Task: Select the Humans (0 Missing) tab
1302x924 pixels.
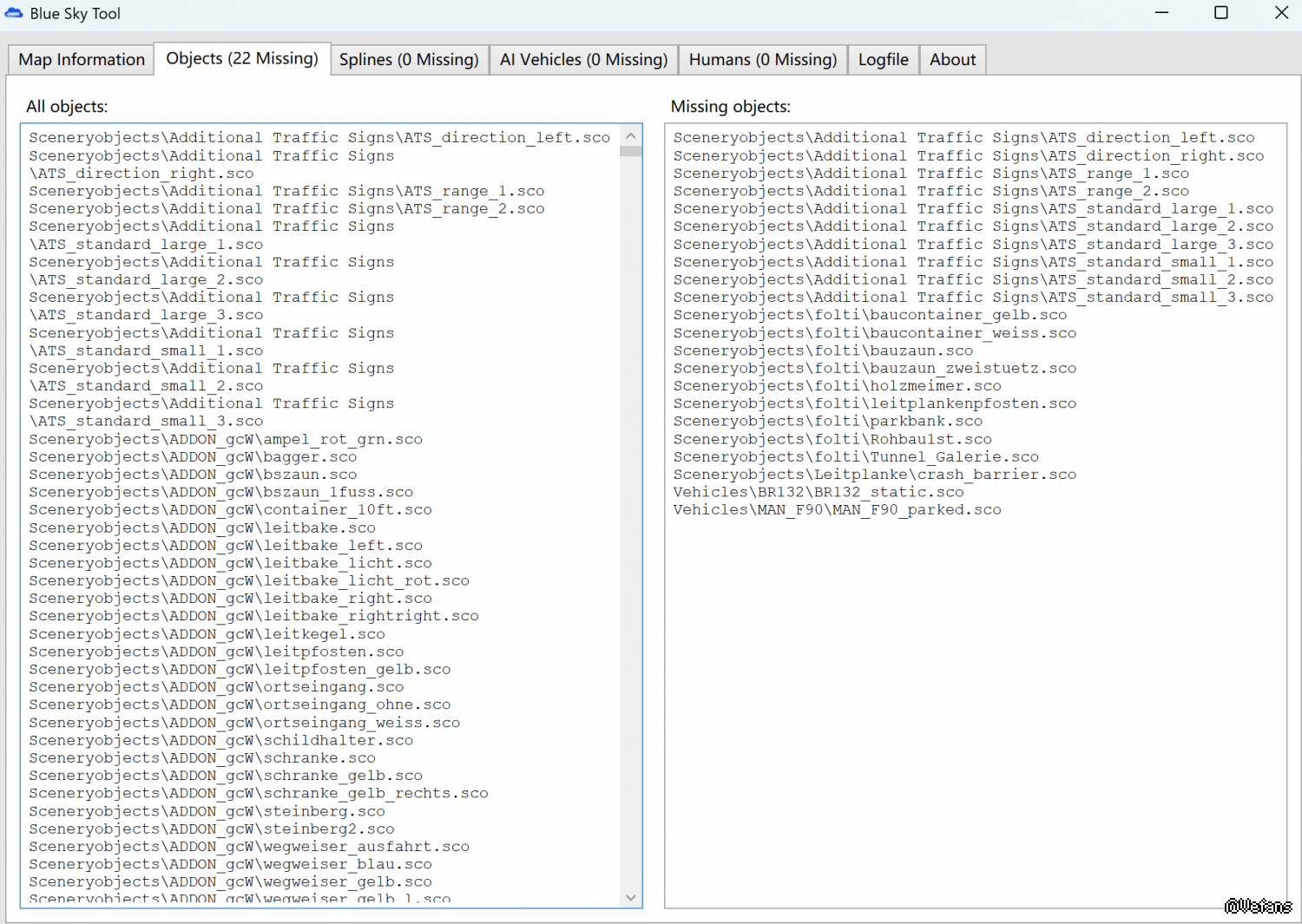Action: point(762,60)
